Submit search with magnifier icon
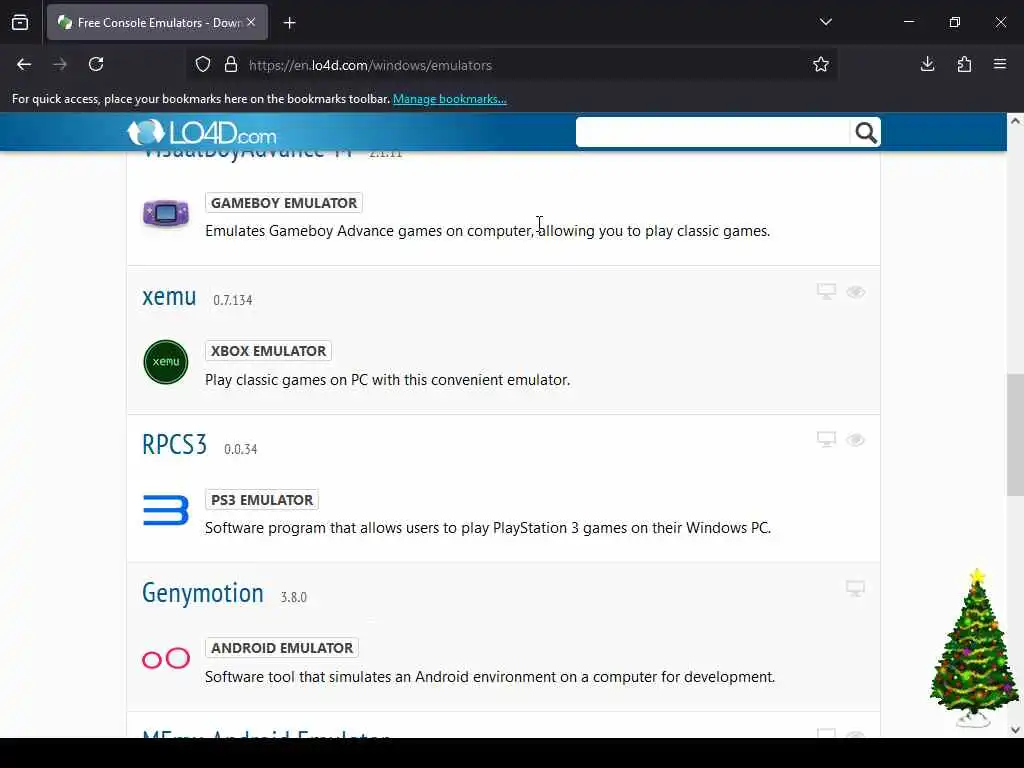Screen dimensions: 1024x768 866,133
